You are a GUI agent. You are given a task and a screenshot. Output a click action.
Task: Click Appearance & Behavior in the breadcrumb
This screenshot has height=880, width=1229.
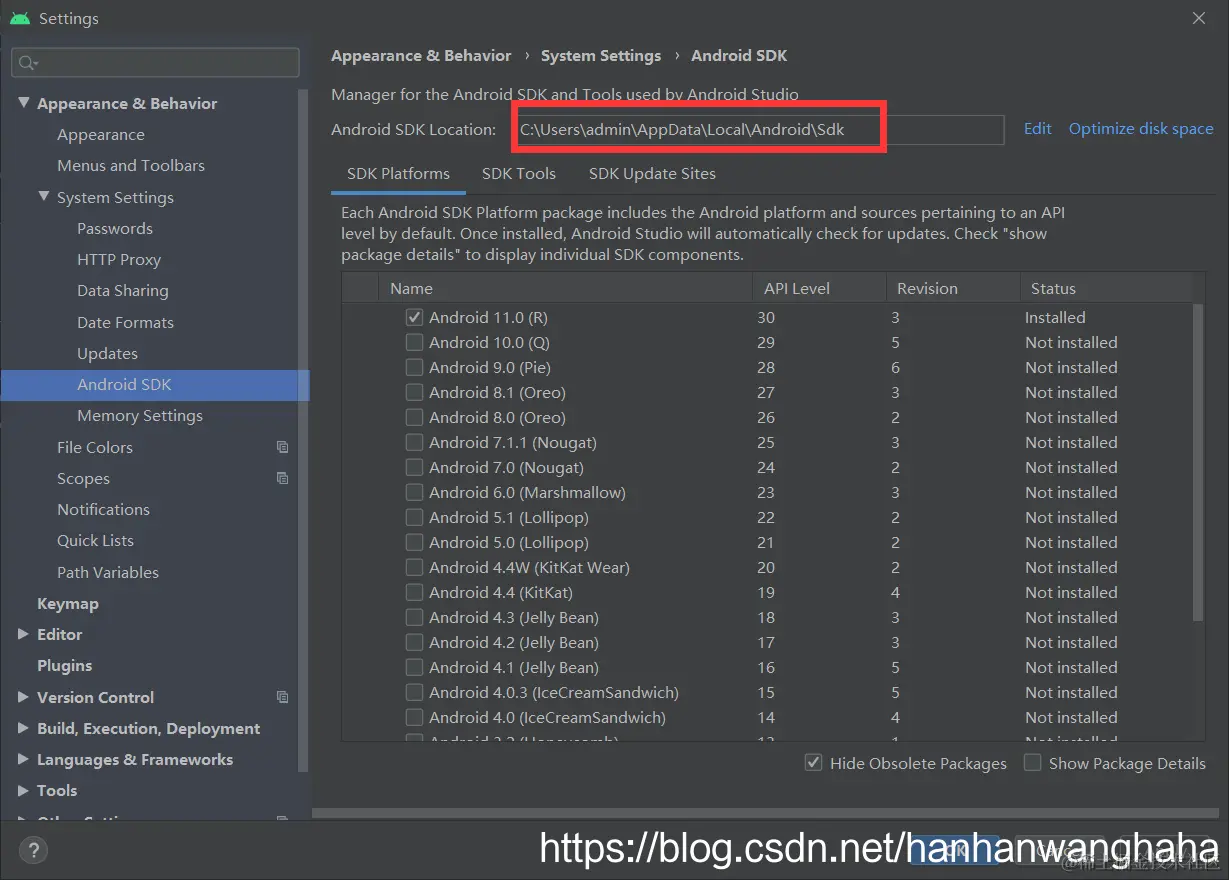click(x=421, y=56)
